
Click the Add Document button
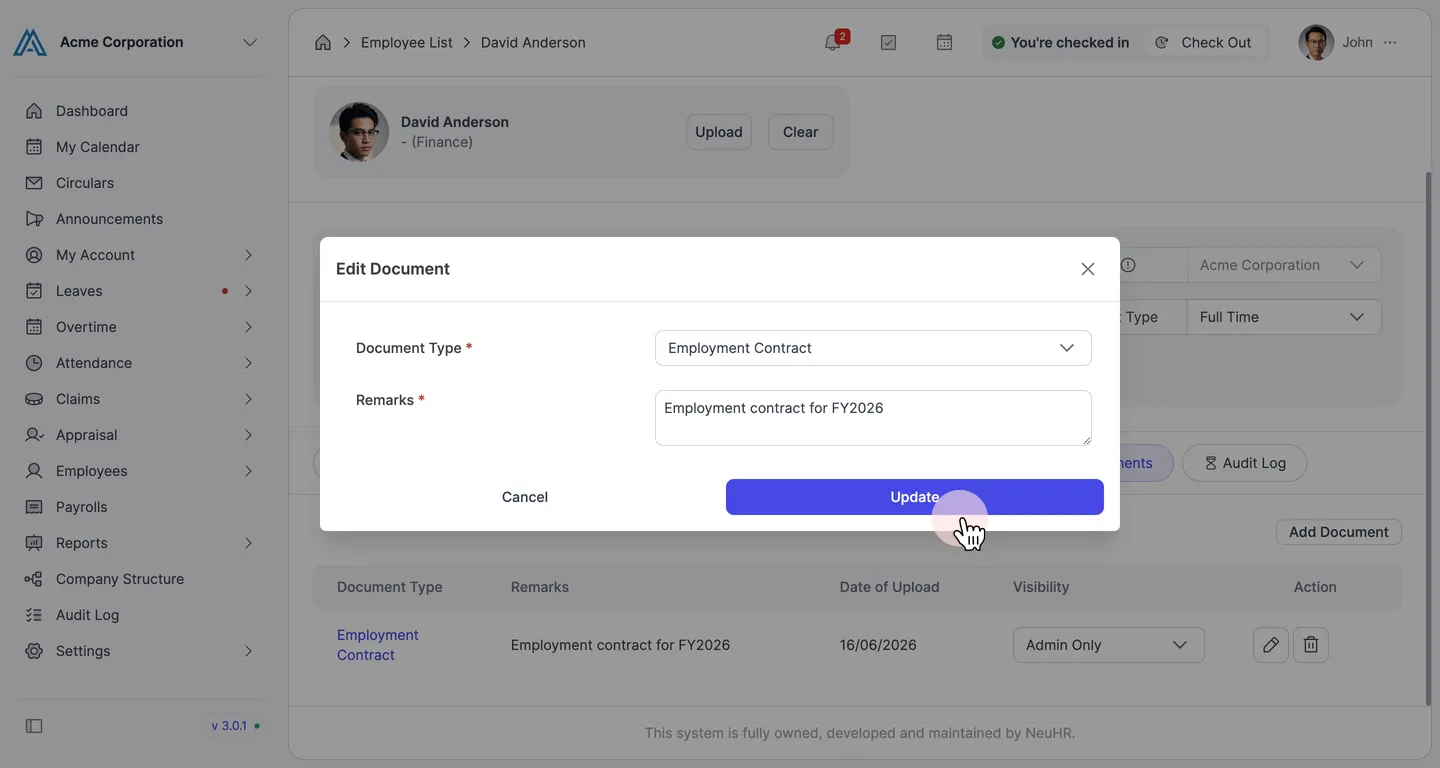pos(1338,532)
